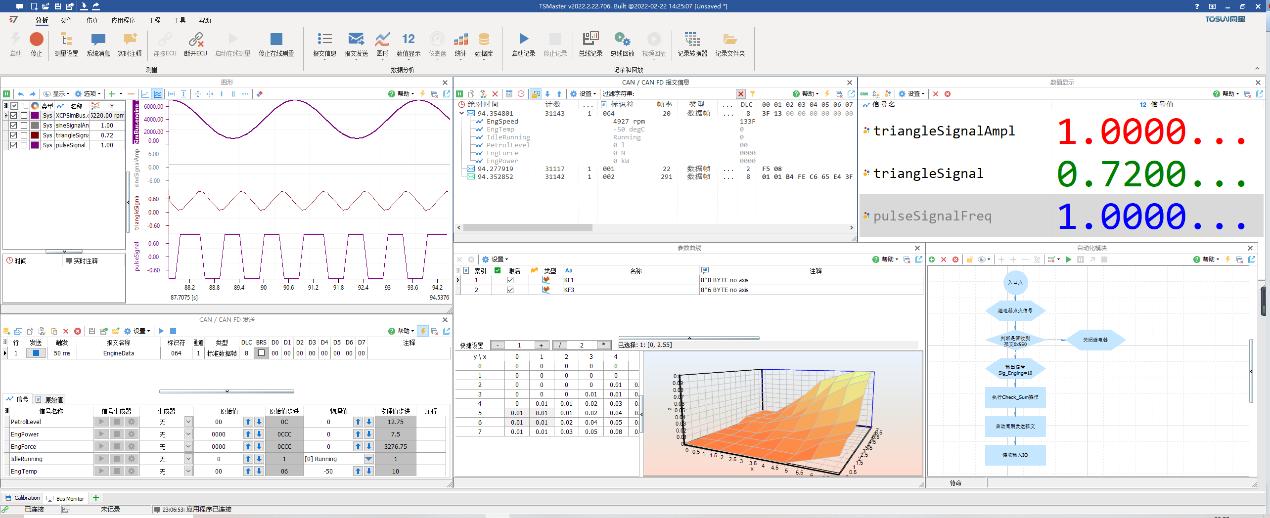Toggle checkbox for triangleSignal in graph list
Image resolution: width=1270 pixels, height=518 pixels.
[13, 135]
